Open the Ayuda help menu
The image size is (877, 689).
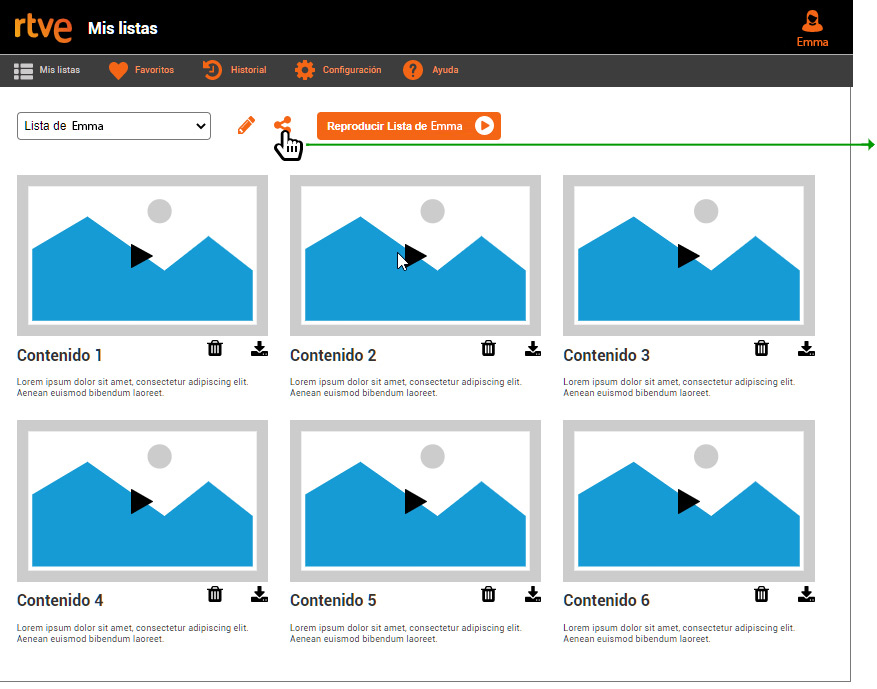[x=430, y=70]
